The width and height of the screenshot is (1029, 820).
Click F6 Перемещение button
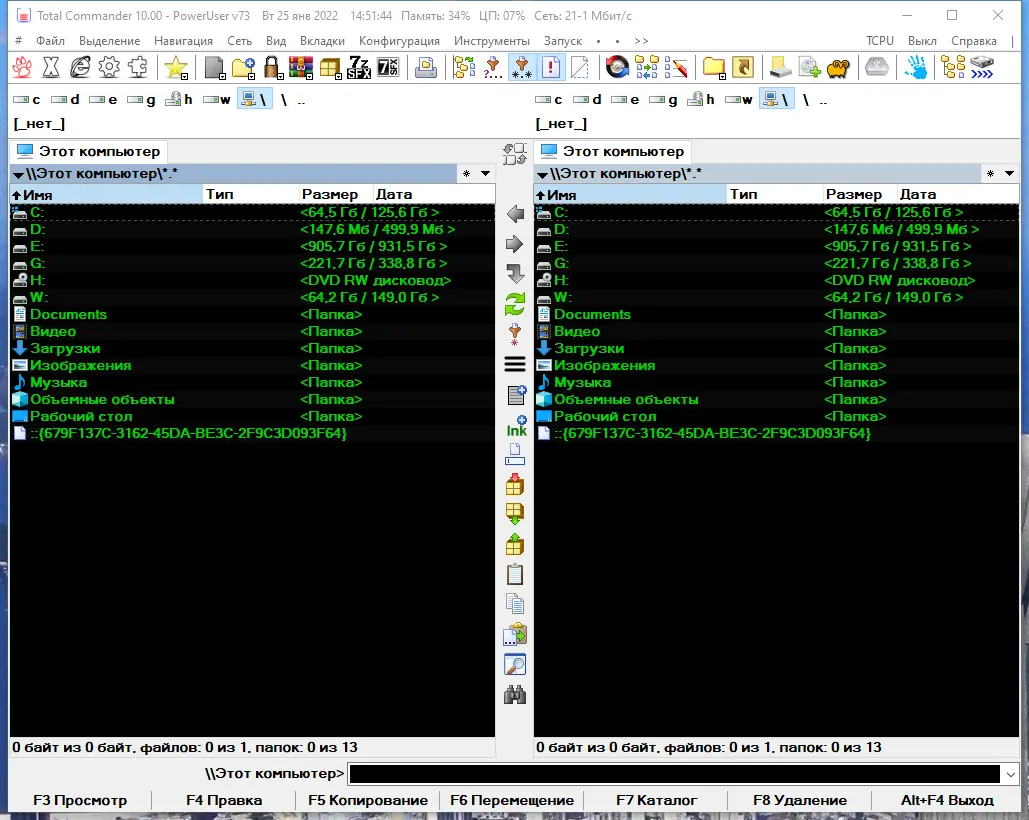[512, 800]
